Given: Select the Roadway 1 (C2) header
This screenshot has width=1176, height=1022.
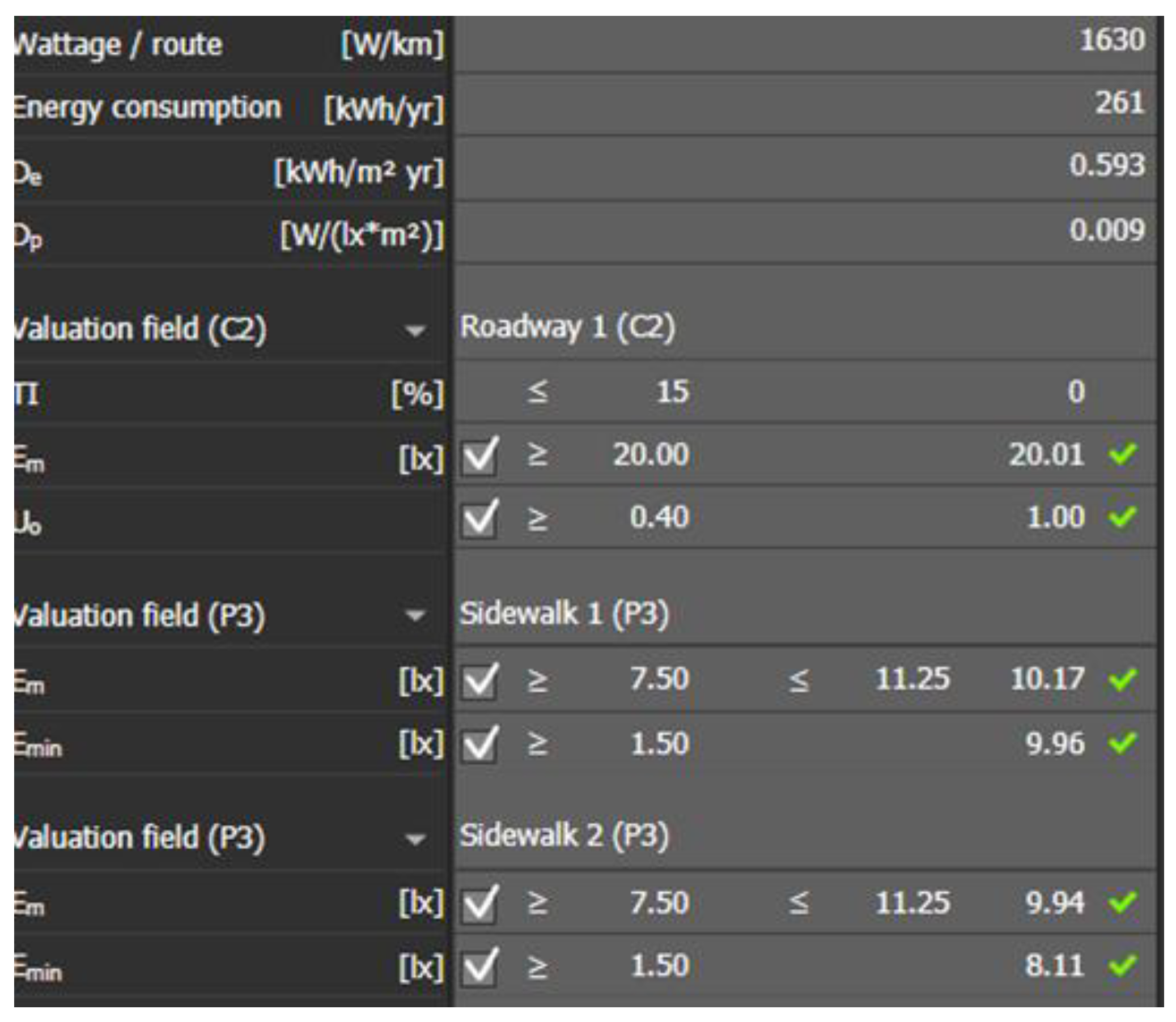Looking at the screenshot, I should pos(567,328).
